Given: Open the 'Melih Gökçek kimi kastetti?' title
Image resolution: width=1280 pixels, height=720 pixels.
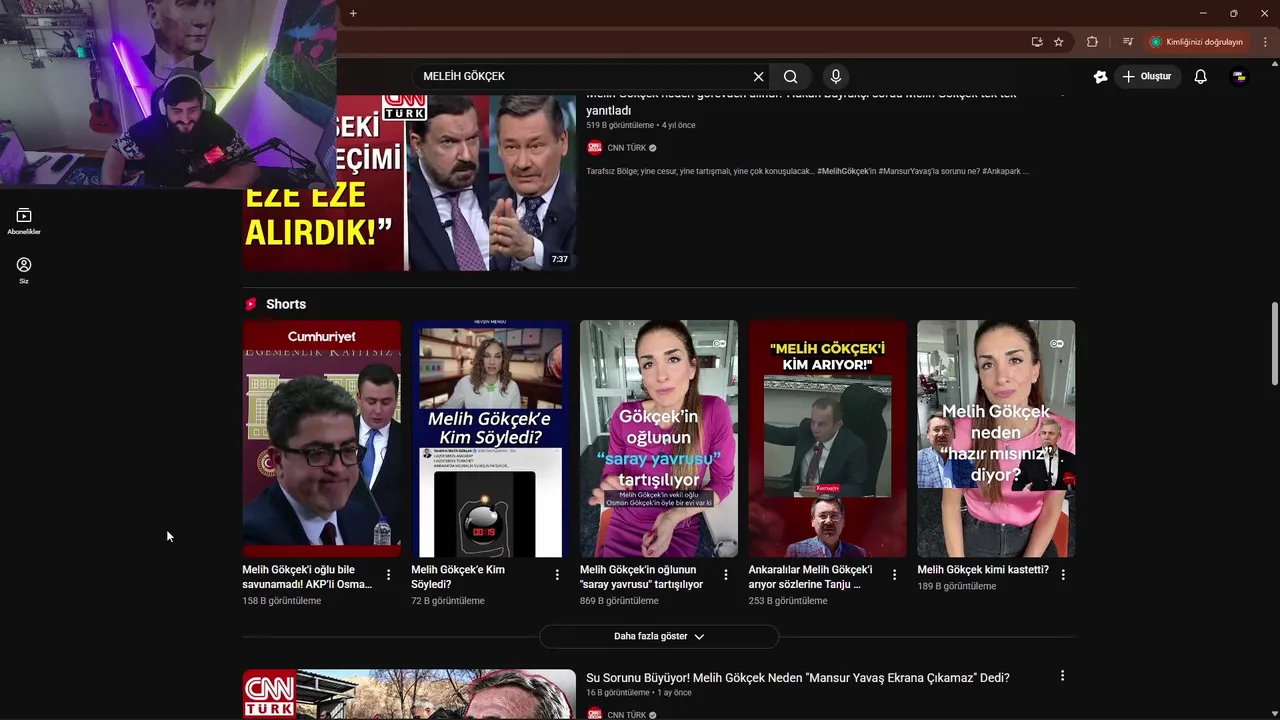Looking at the screenshot, I should click(983, 570).
